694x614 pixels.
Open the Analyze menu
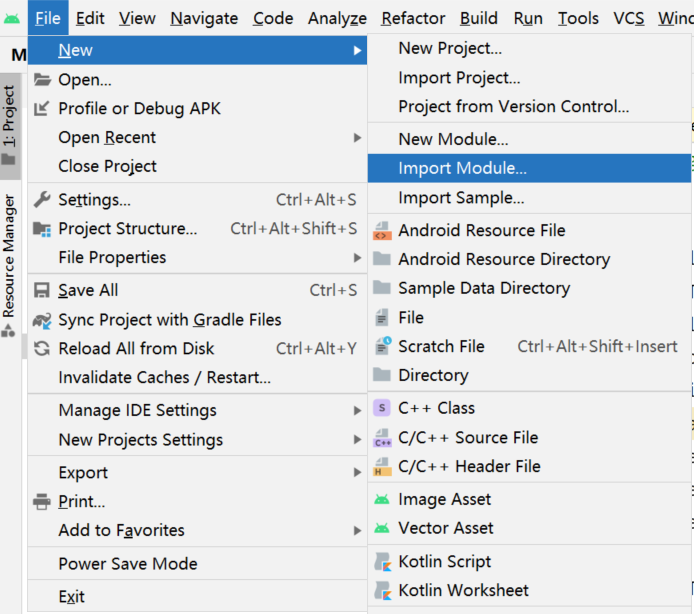point(337,18)
